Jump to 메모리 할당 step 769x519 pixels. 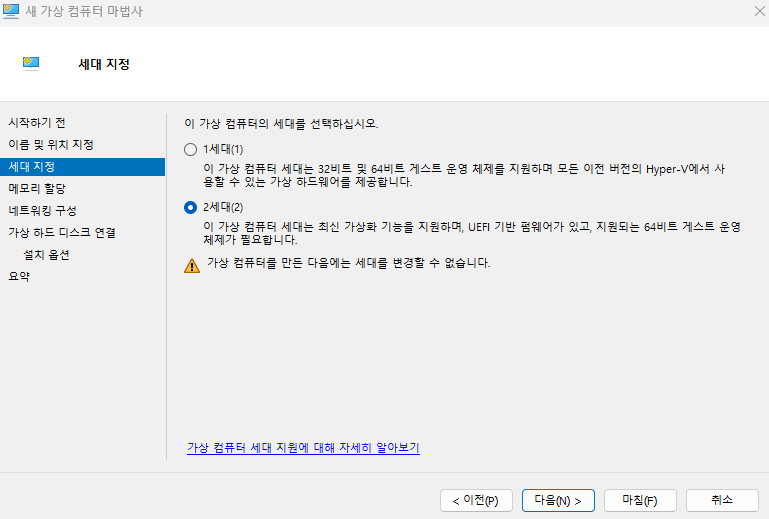point(37,188)
